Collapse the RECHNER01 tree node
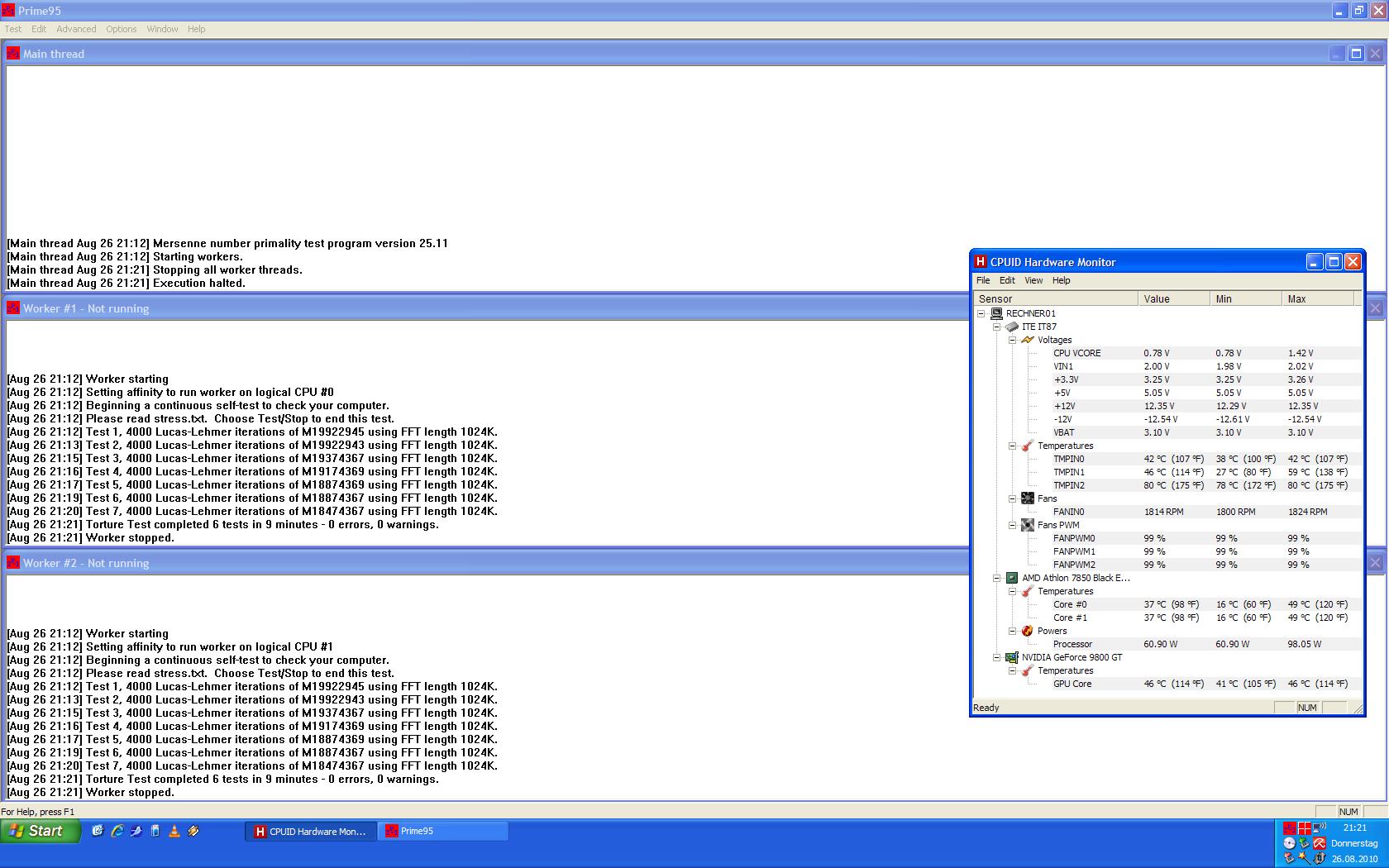The width and height of the screenshot is (1389, 868). point(981,313)
